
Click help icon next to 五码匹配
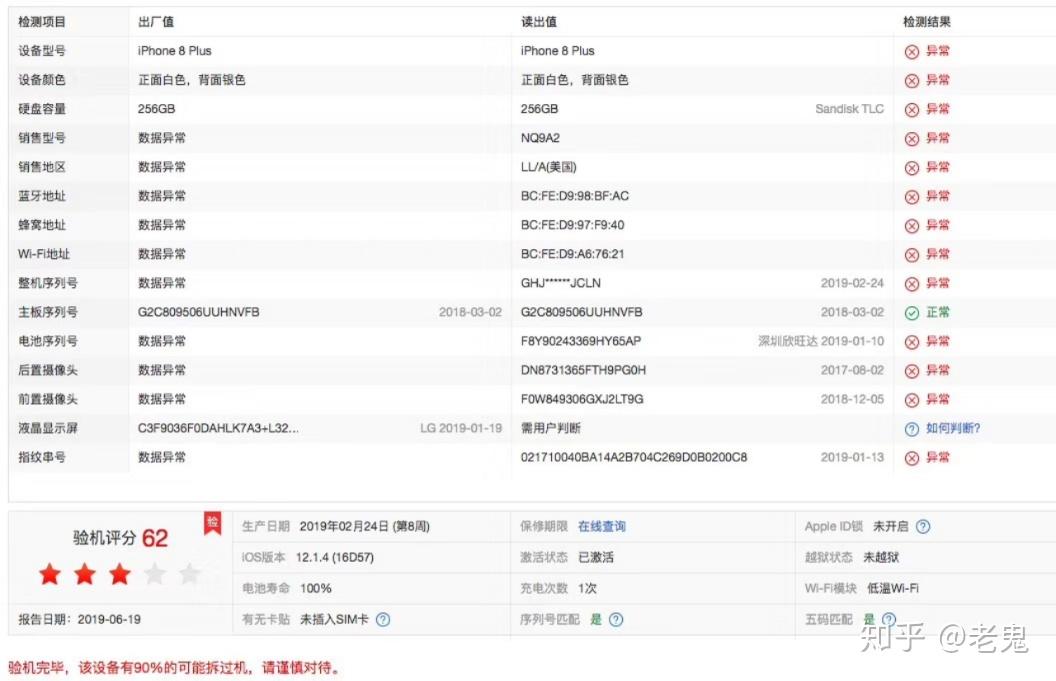click(x=889, y=618)
